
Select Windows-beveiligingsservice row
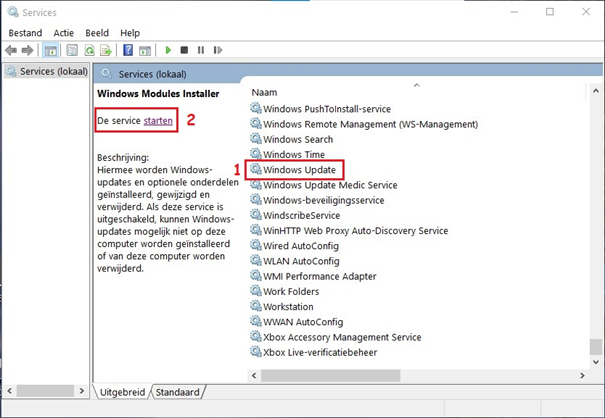click(317, 200)
